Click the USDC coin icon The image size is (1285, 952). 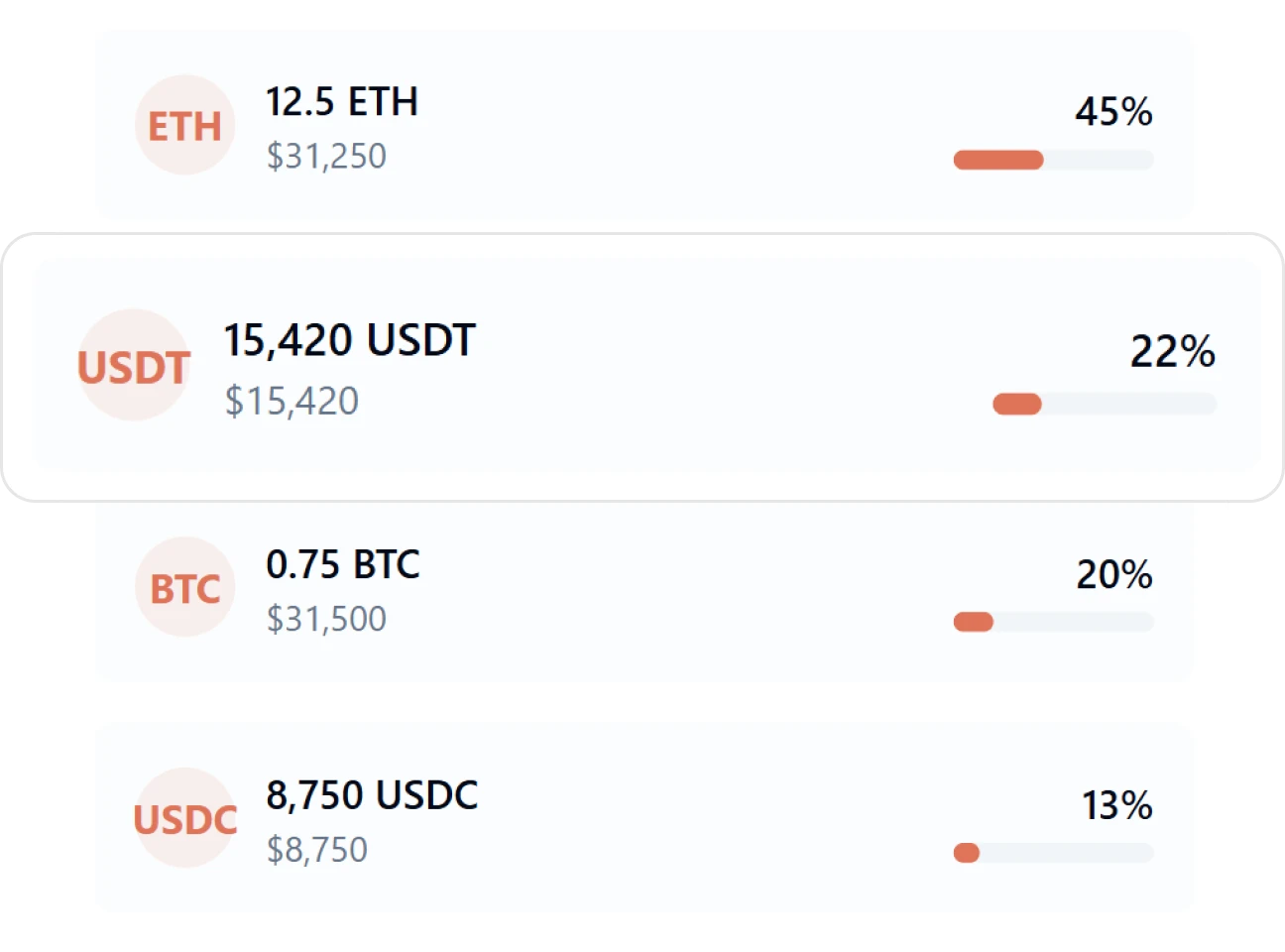coord(184,819)
